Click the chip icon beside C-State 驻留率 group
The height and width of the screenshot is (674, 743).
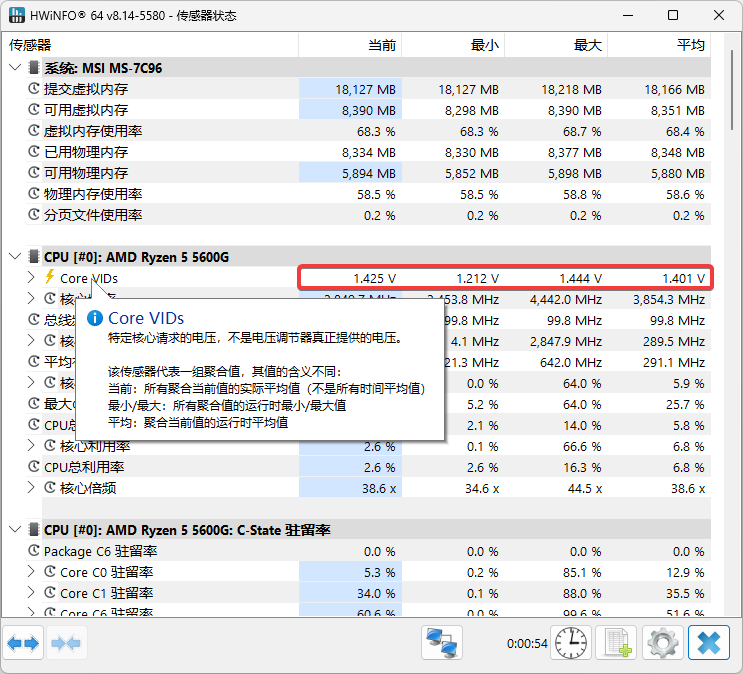[x=33, y=529]
